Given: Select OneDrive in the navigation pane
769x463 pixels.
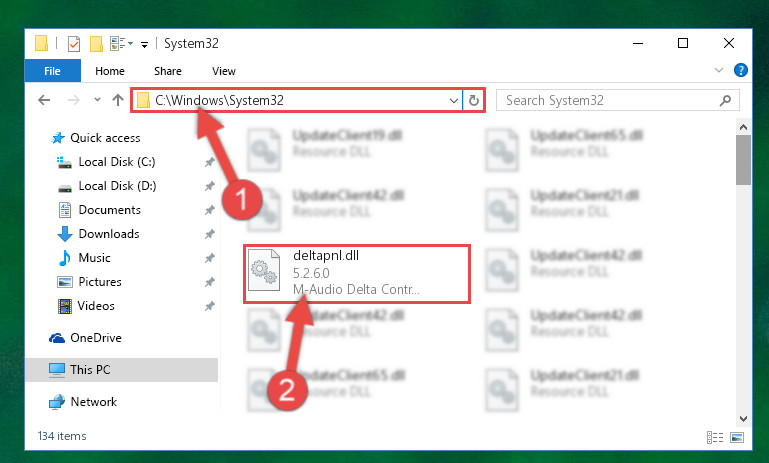Looking at the screenshot, I should [x=96, y=338].
